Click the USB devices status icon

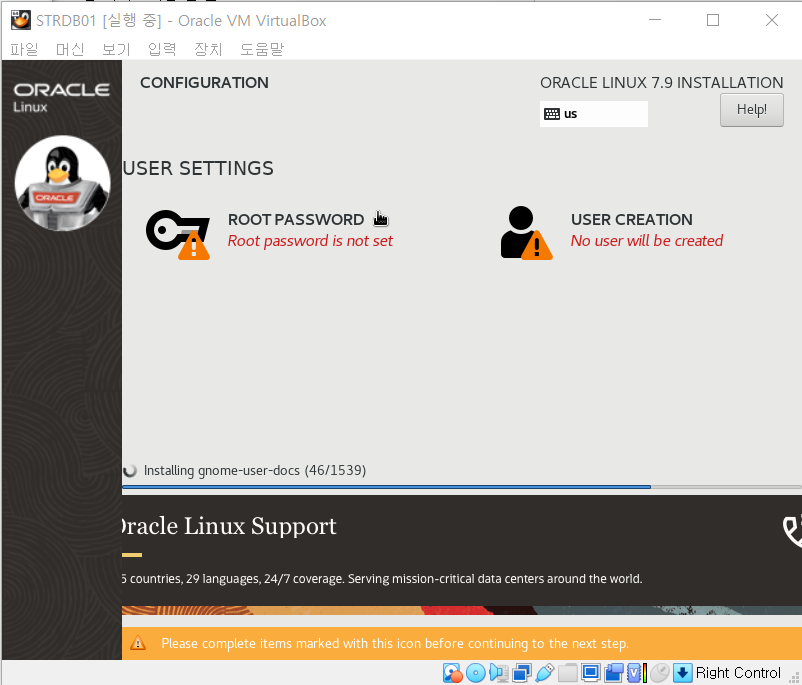pyautogui.click(x=545, y=673)
